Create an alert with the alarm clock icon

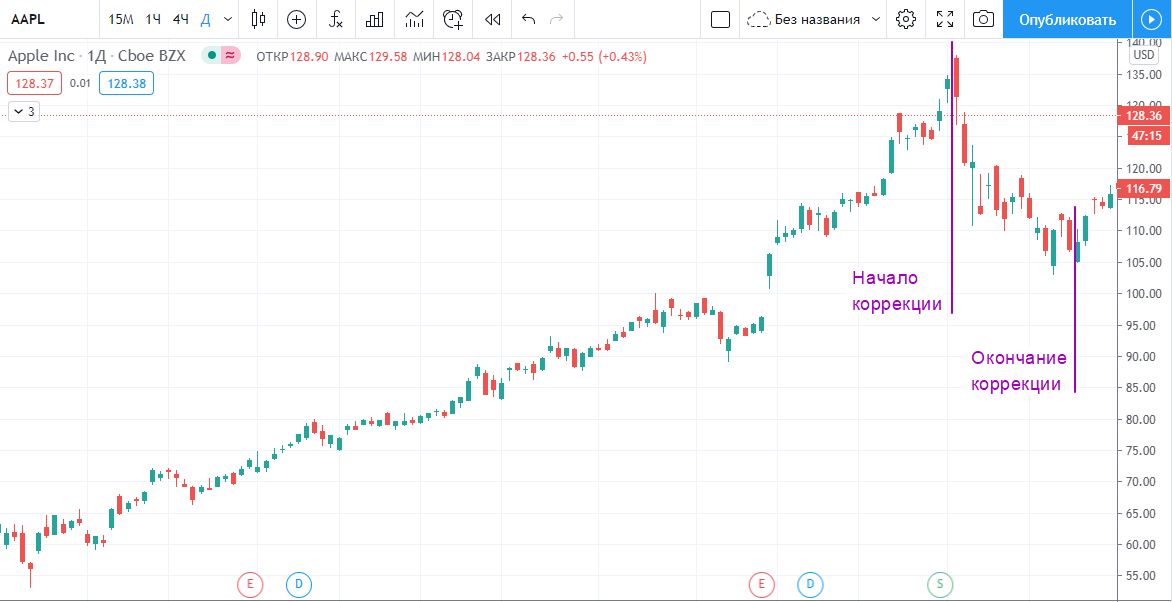pos(453,19)
